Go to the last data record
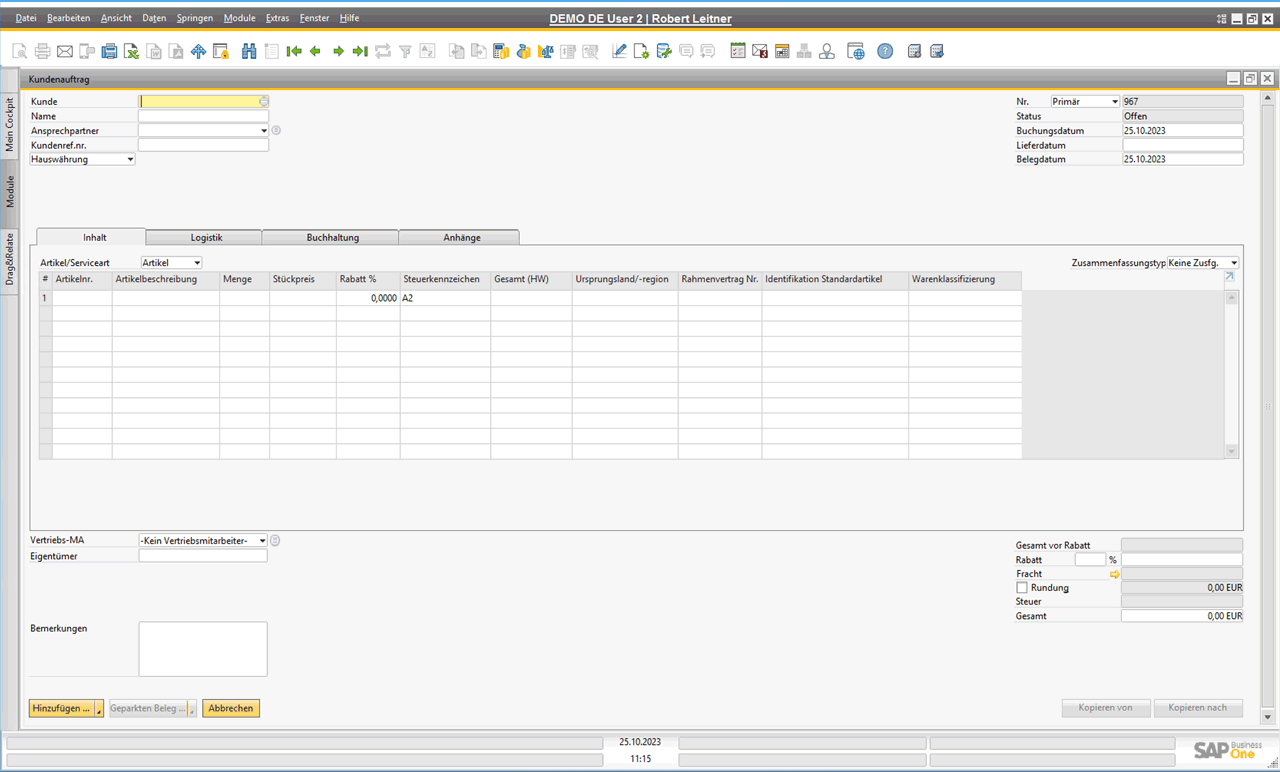 click(360, 51)
